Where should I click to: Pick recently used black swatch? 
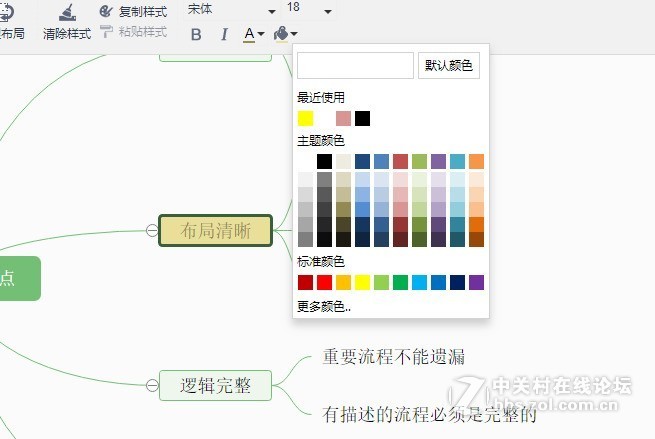362,118
